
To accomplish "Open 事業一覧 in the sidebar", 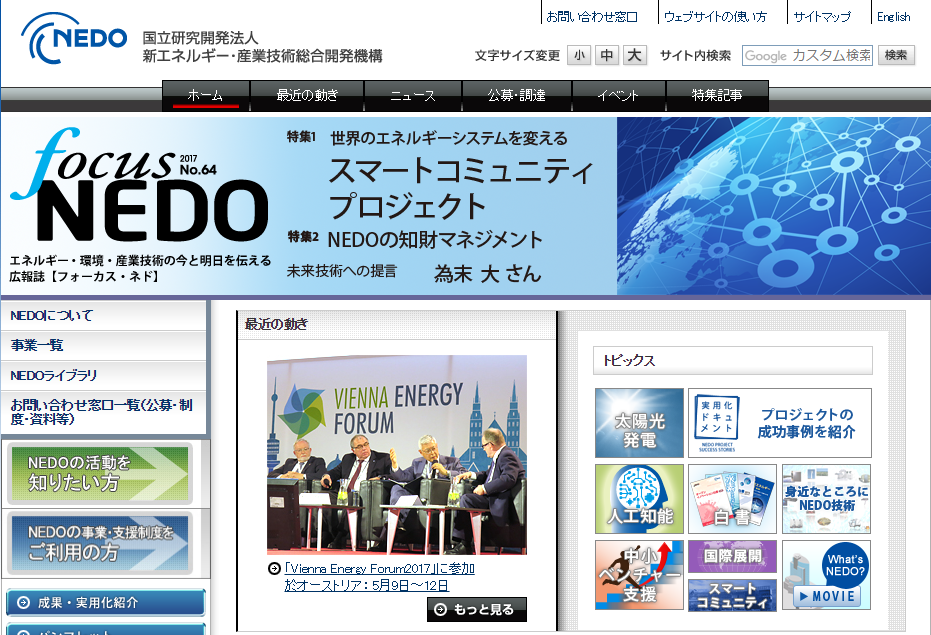I will click(103, 345).
